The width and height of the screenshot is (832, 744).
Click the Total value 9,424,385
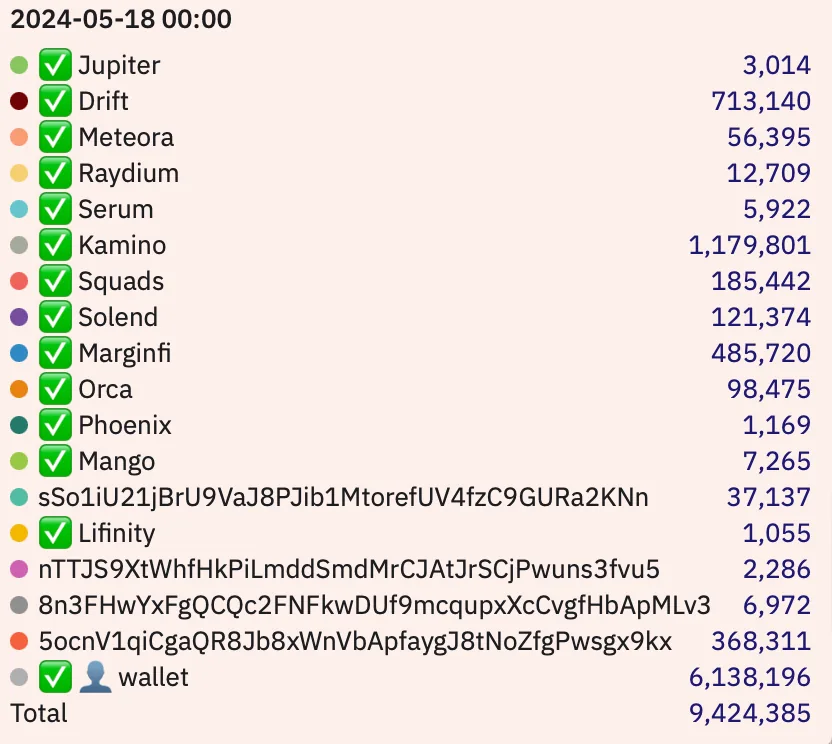coord(750,713)
